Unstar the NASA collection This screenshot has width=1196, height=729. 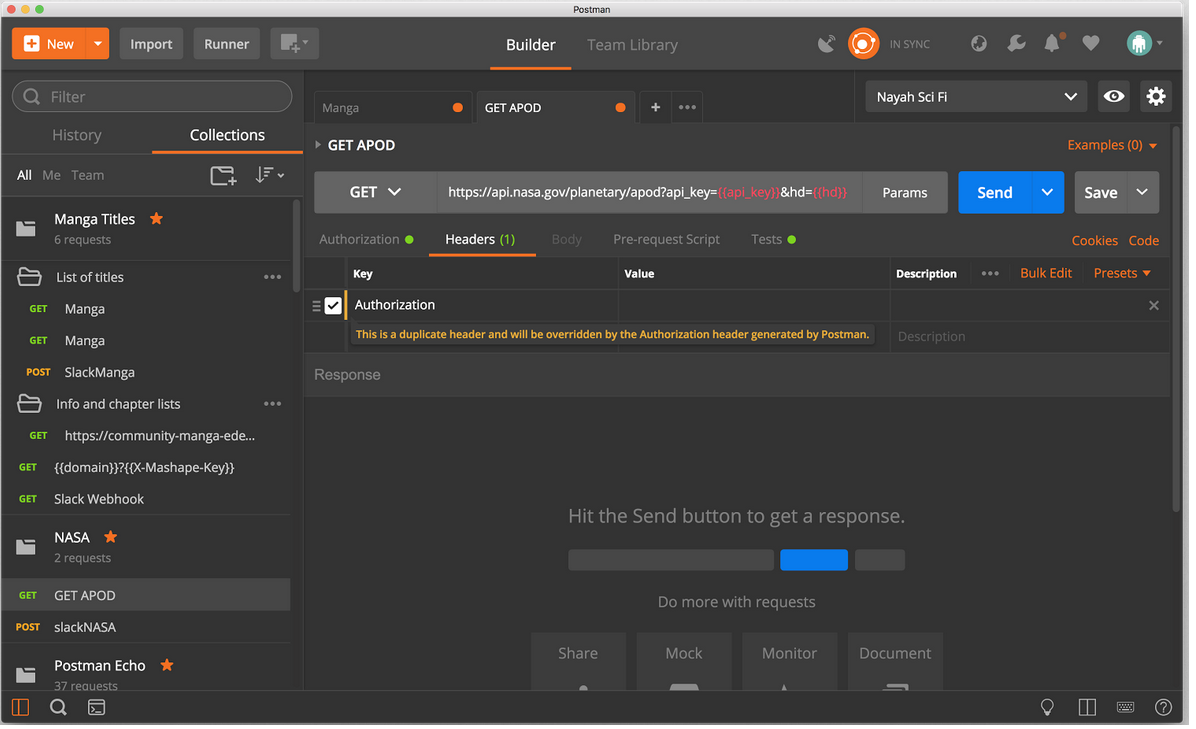[x=111, y=537]
